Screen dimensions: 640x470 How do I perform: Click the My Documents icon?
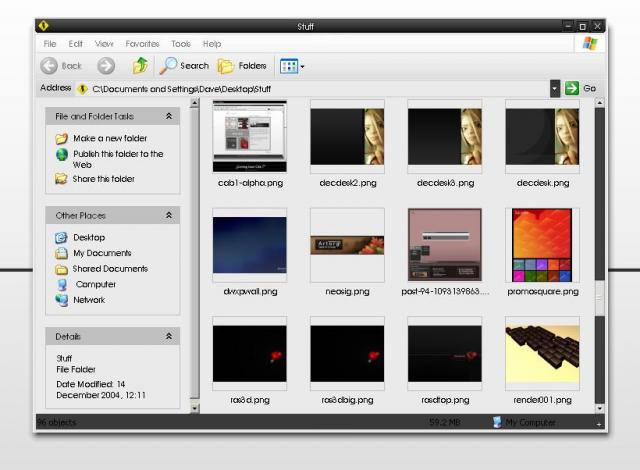click(x=61, y=253)
